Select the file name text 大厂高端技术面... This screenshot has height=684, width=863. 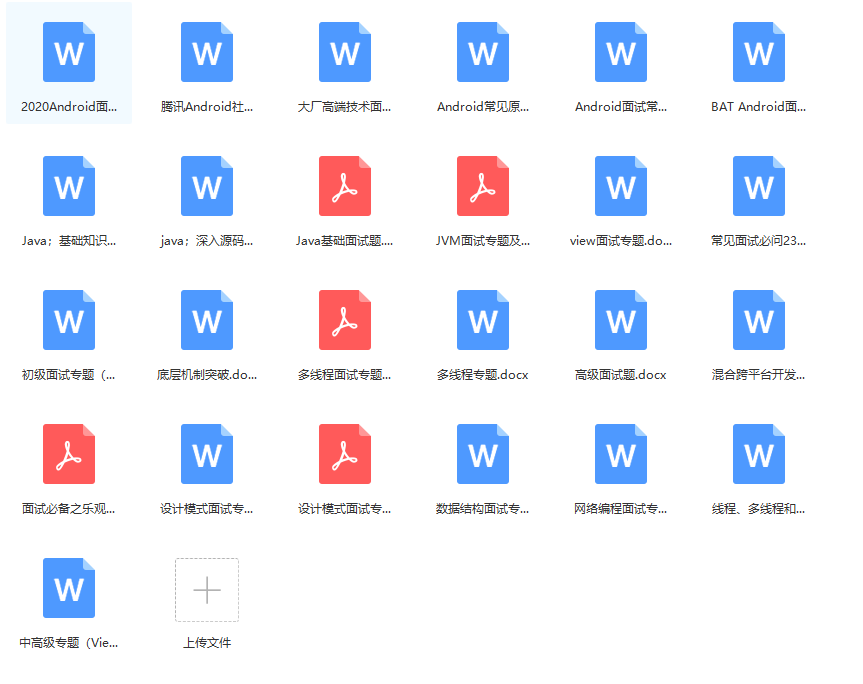point(345,107)
